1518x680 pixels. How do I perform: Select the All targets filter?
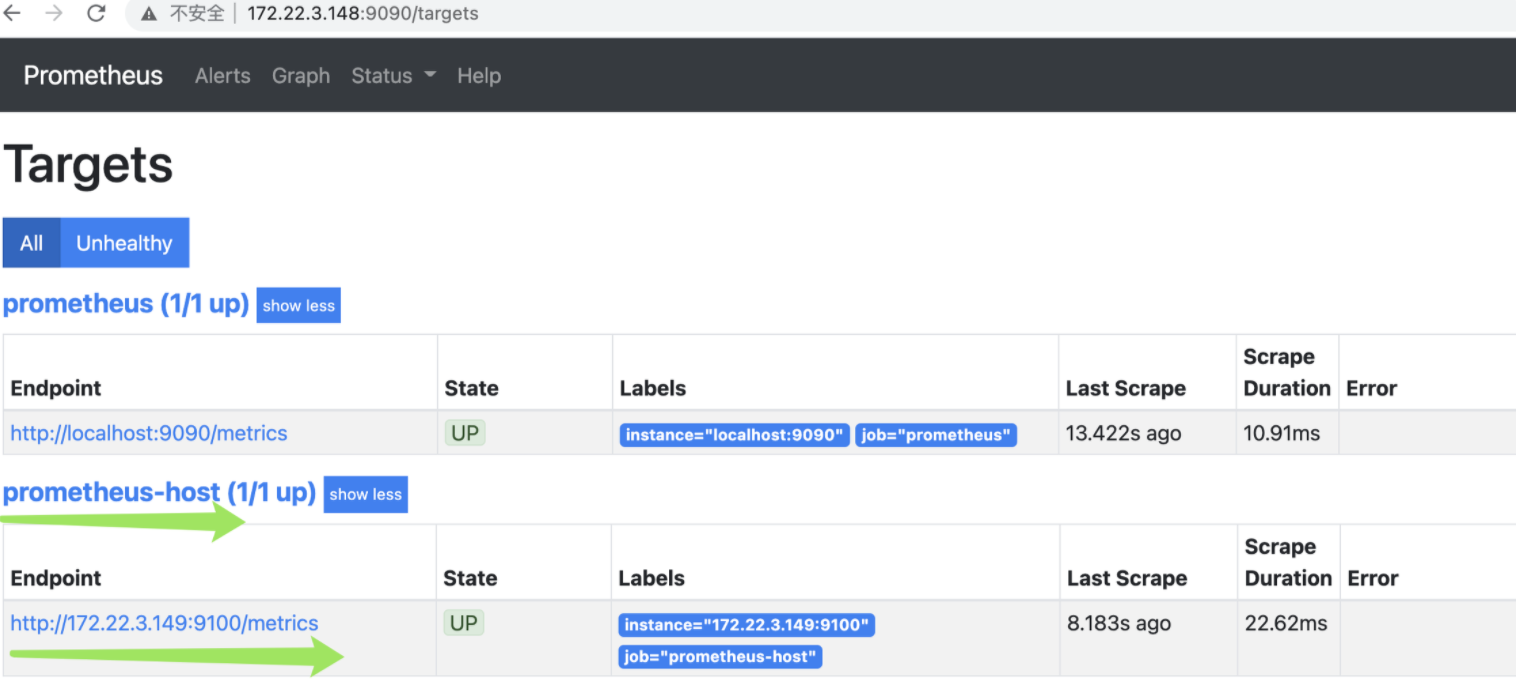click(x=32, y=243)
